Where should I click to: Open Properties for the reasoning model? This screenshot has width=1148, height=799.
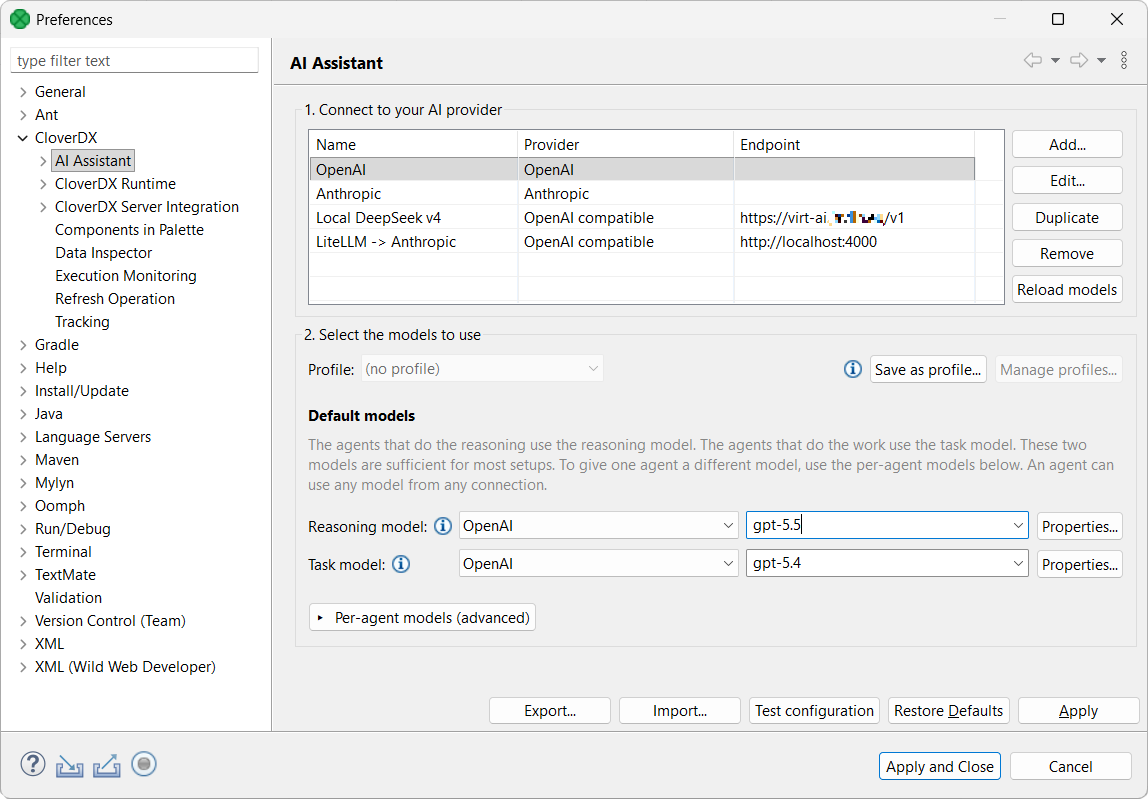click(x=1079, y=526)
